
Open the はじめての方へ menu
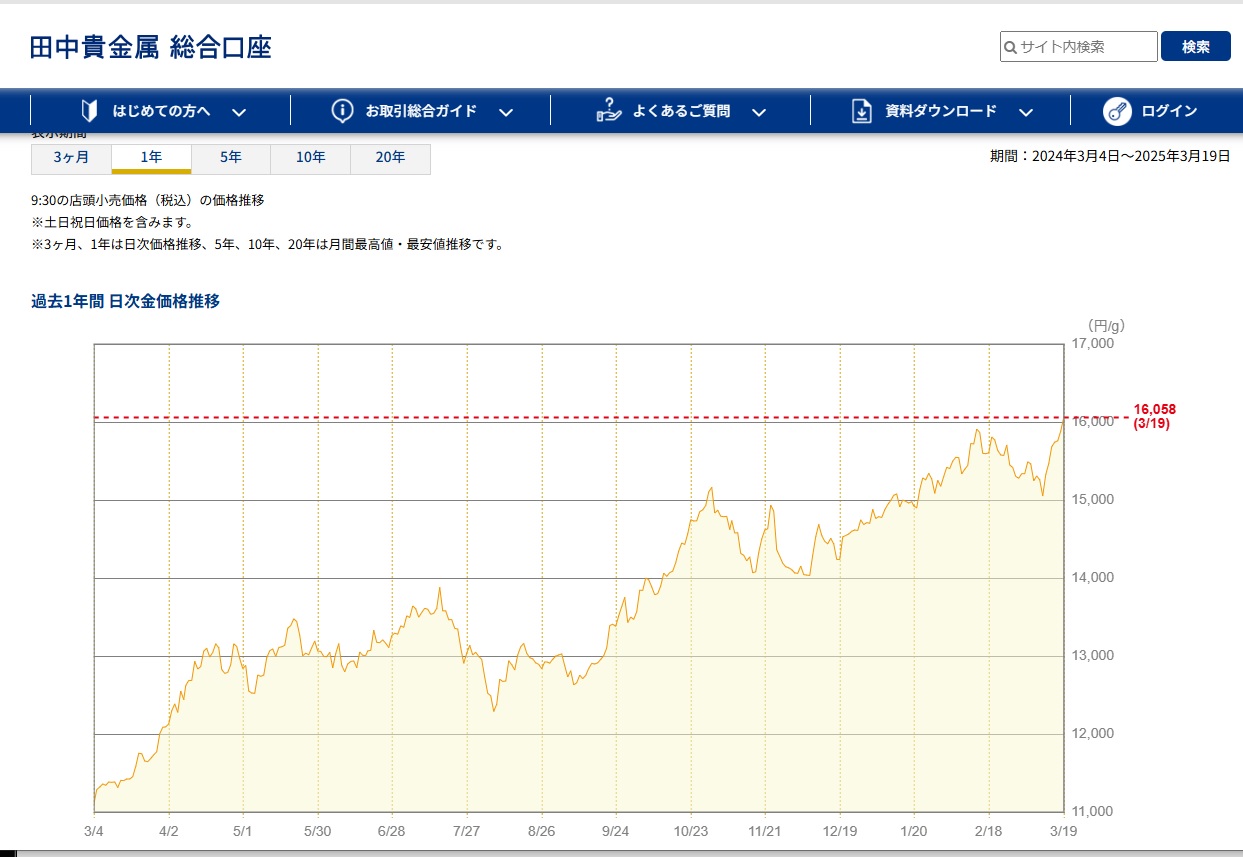tap(161, 111)
